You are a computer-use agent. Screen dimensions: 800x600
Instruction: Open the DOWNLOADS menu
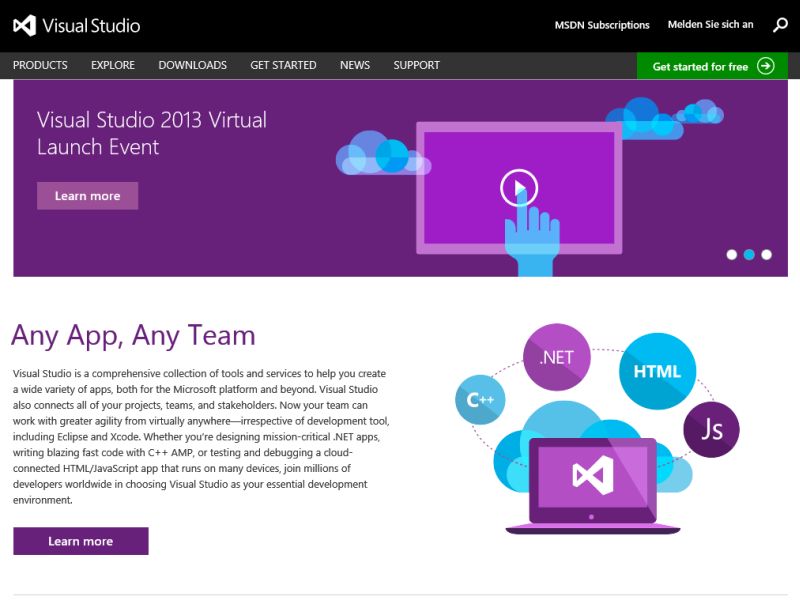point(192,65)
